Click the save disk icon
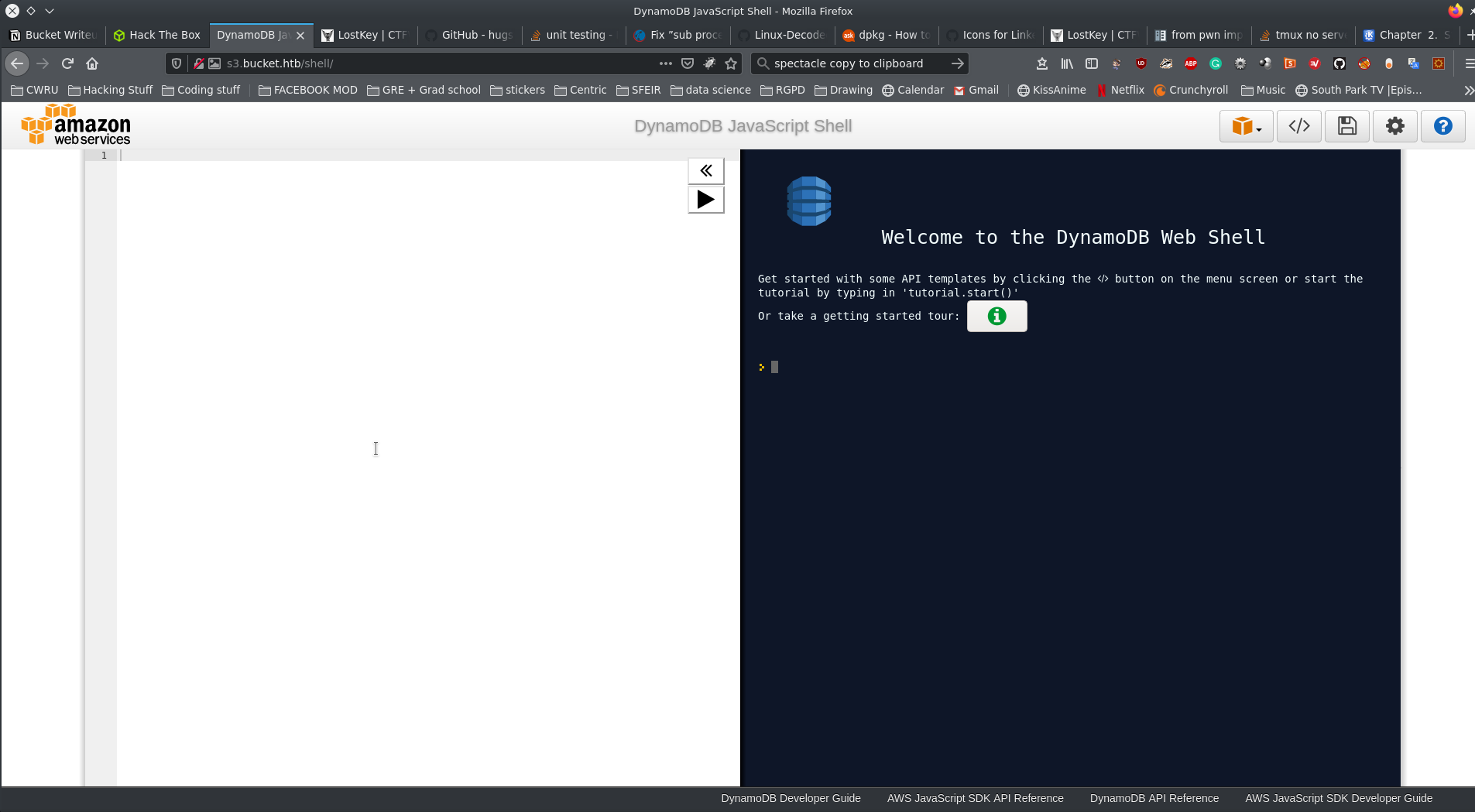Image resolution: width=1475 pixels, height=812 pixels. 1346,126
